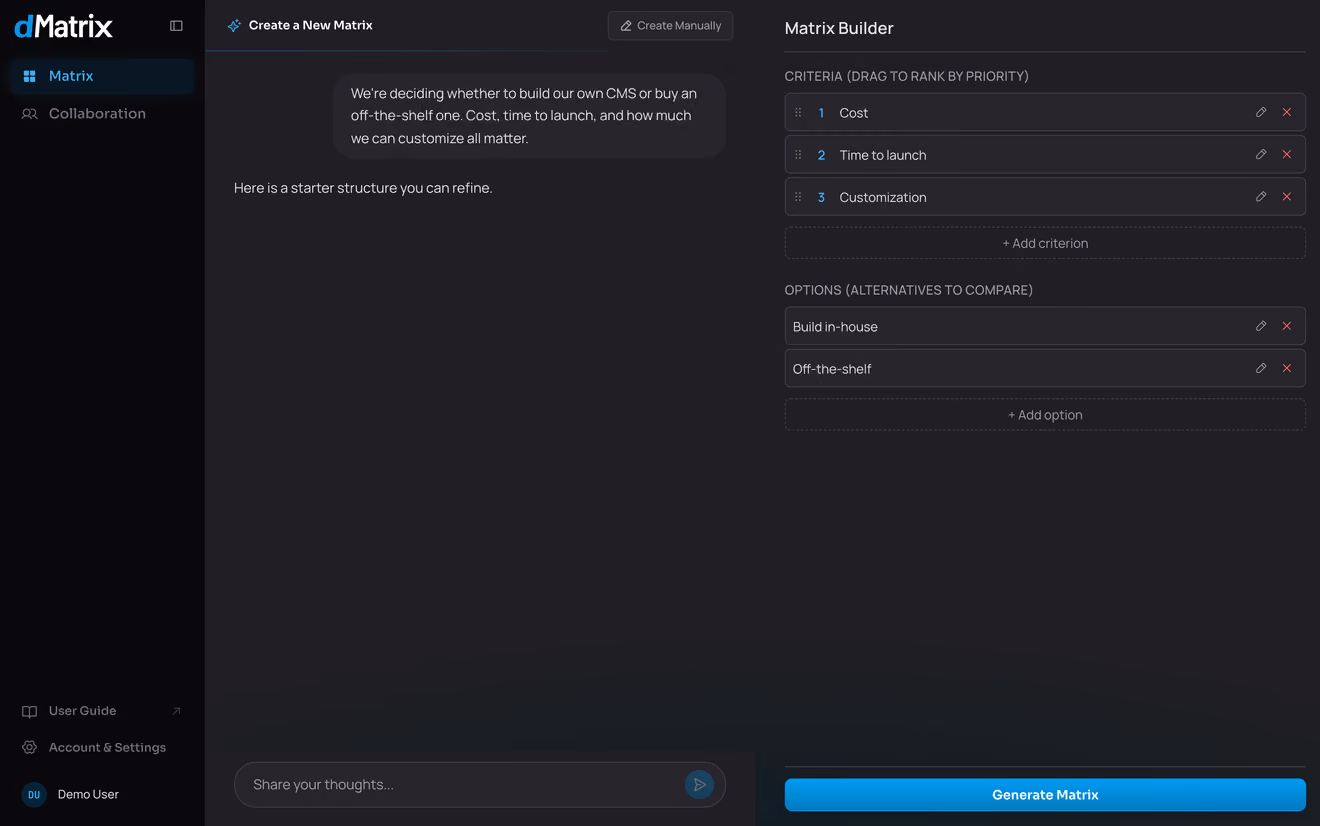Add a new option
The width and height of the screenshot is (1320, 826).
pos(1045,415)
